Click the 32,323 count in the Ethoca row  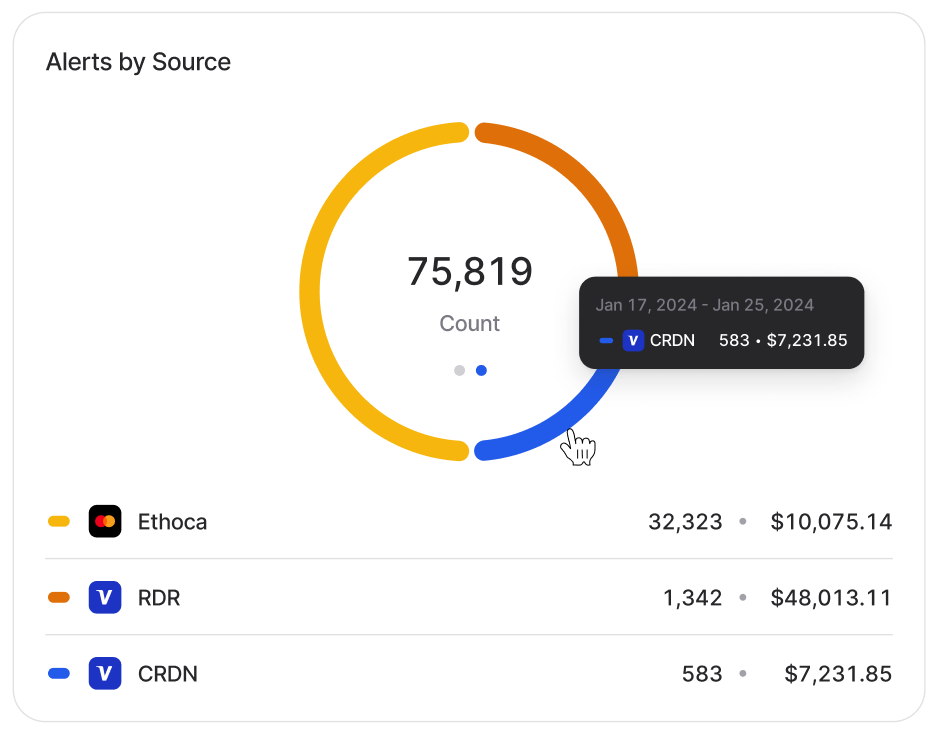pyautogui.click(x=685, y=521)
